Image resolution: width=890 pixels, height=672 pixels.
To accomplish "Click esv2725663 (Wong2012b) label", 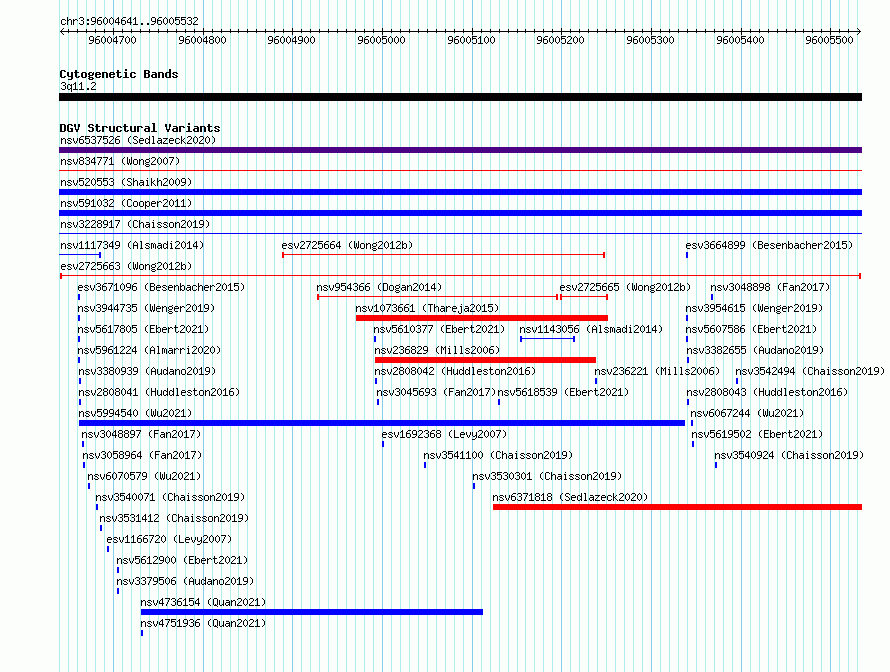I will pos(126,266).
